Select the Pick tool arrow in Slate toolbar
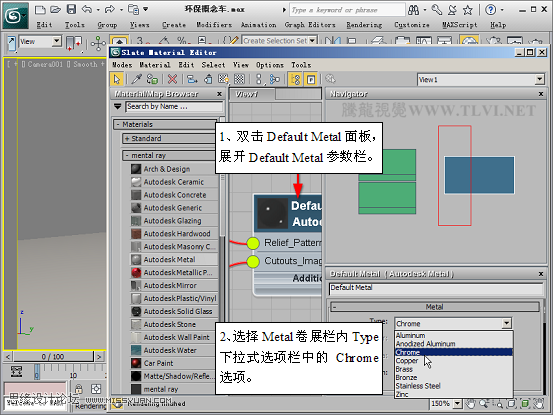Viewport: 553px width, 415px height. (x=117, y=79)
